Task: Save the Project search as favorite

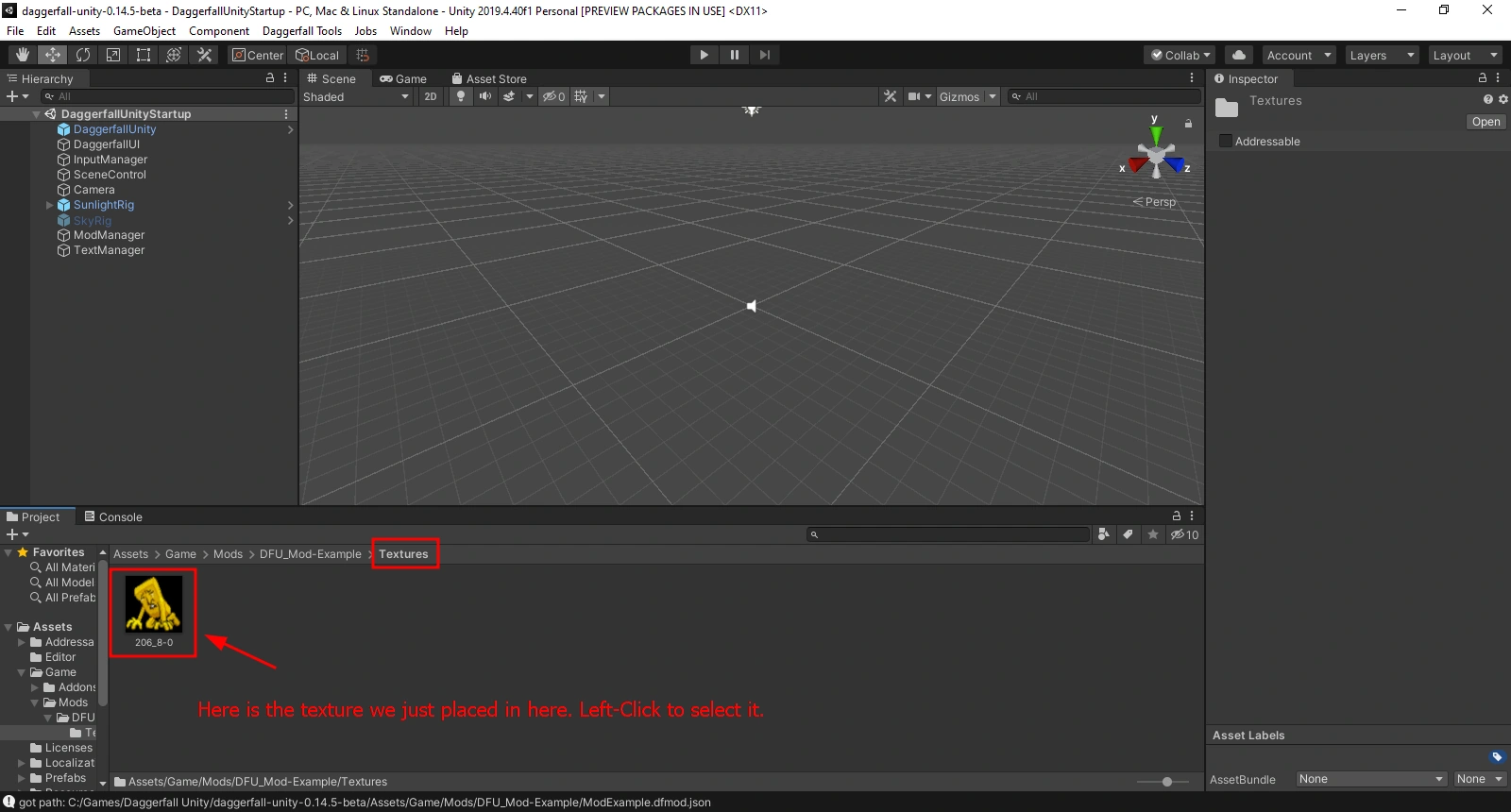Action: click(x=1153, y=534)
